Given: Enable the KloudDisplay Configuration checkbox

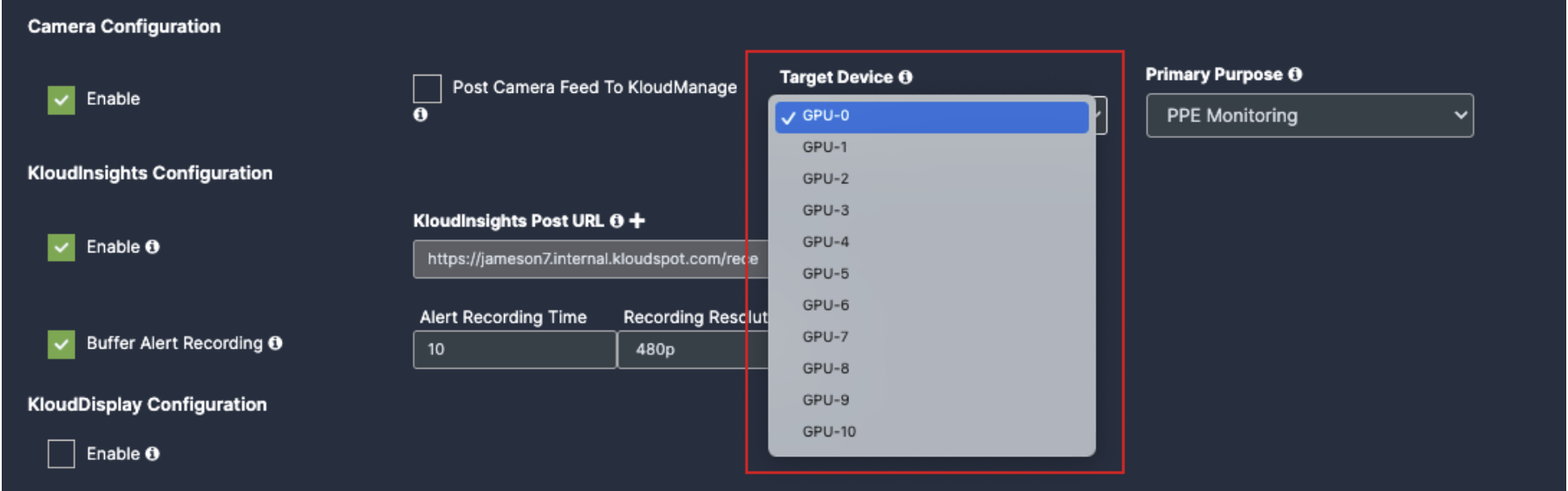Looking at the screenshot, I should pyautogui.click(x=62, y=454).
